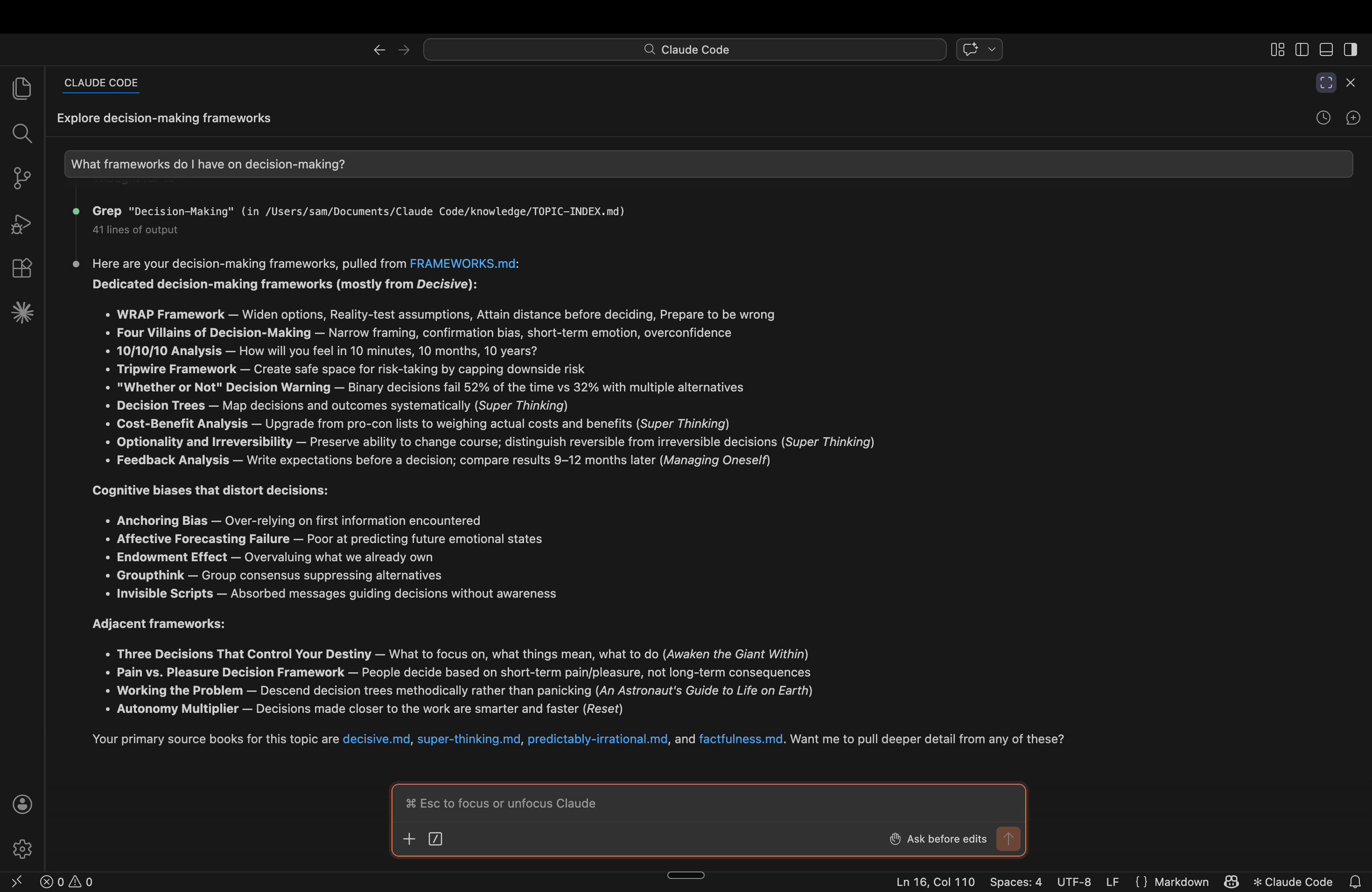Open past conversations history clock icon

(x=1323, y=118)
